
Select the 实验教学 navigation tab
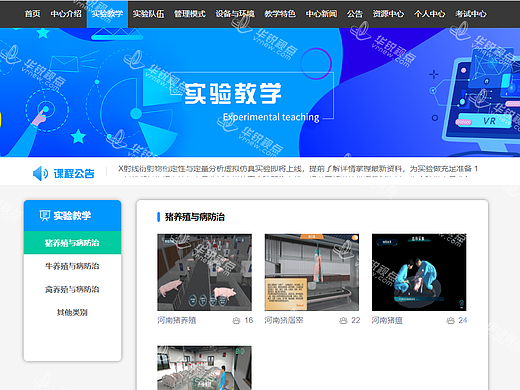(x=107, y=14)
